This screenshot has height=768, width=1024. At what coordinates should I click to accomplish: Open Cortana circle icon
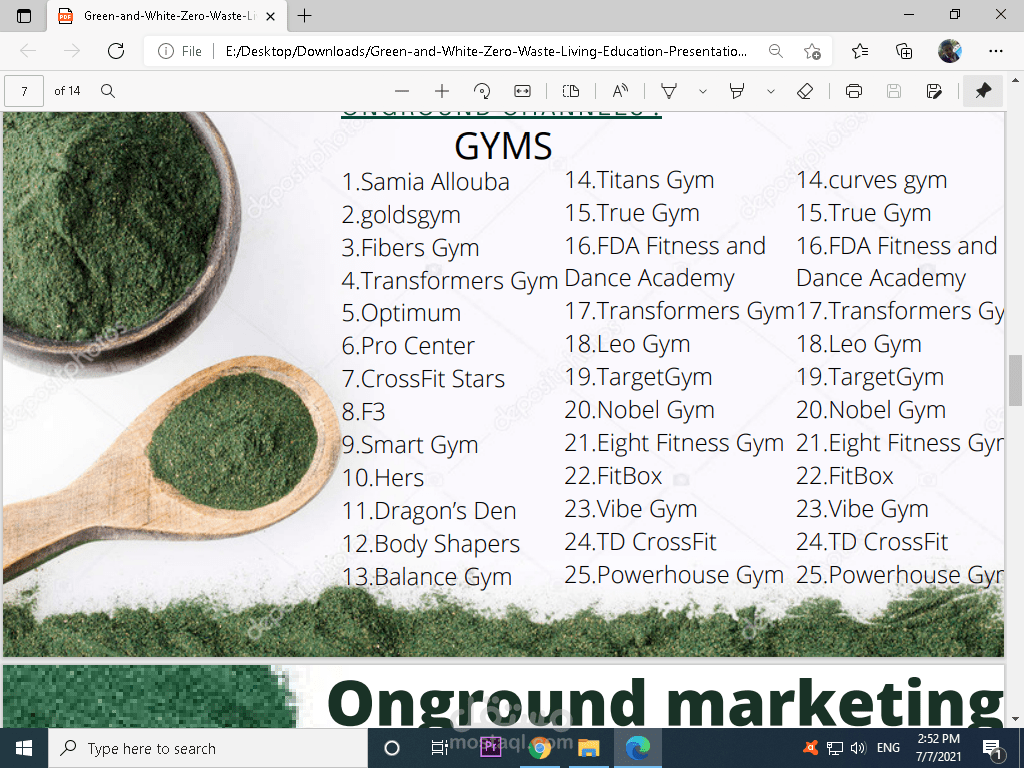(392, 748)
